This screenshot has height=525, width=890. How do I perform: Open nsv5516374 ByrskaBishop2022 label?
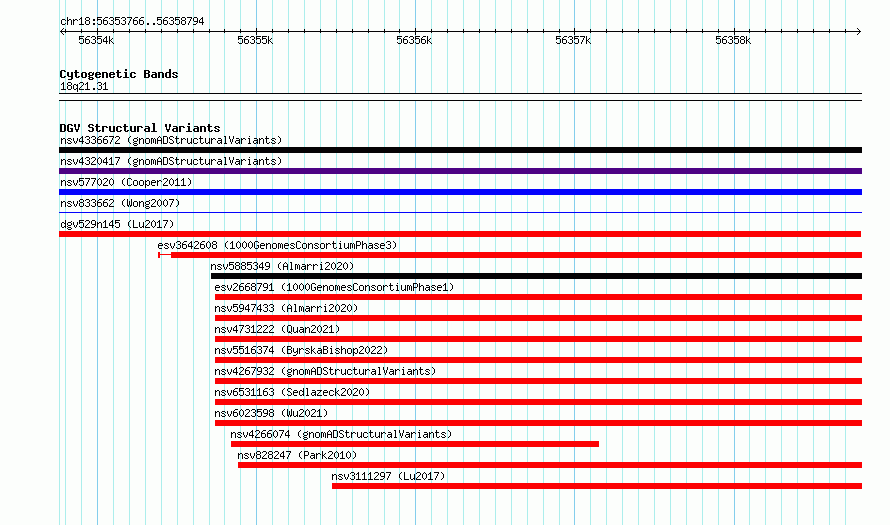coord(301,350)
